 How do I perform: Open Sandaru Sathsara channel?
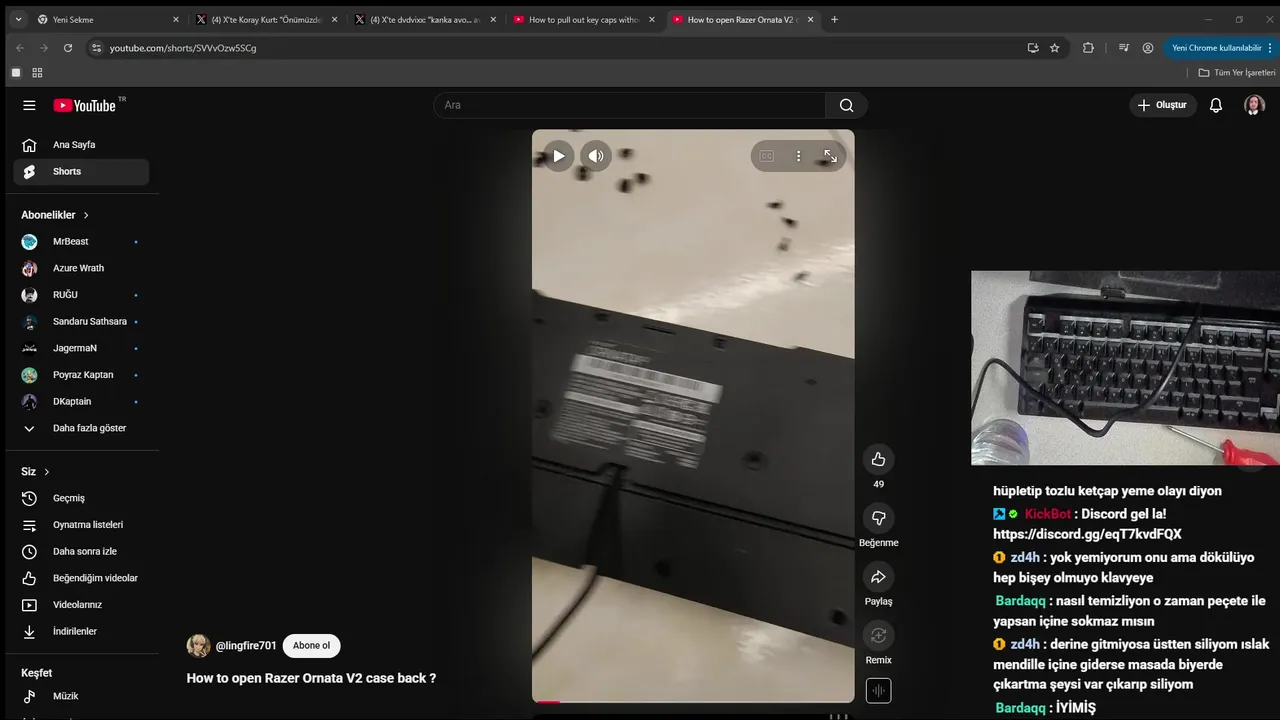[x=82, y=322]
